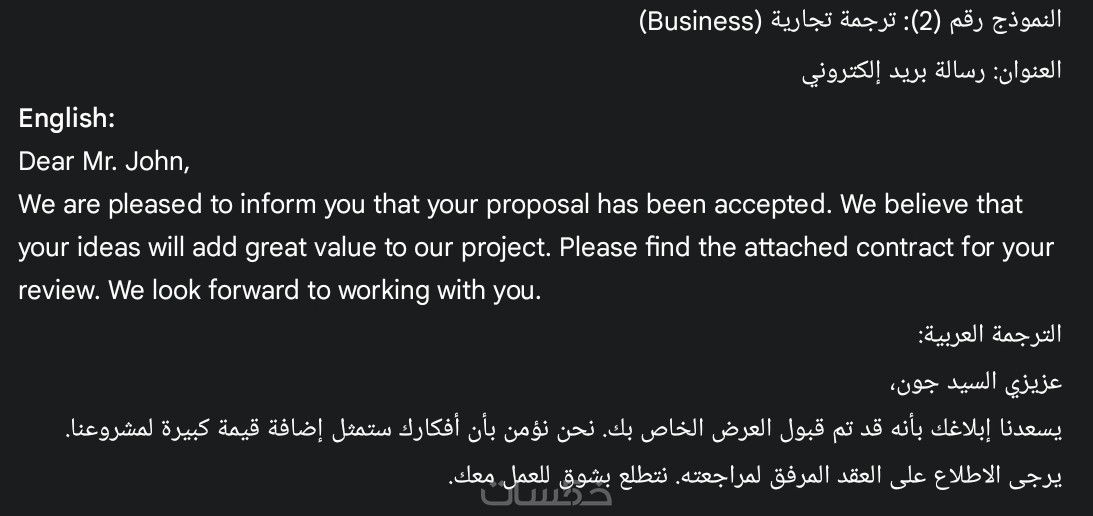Click the "الترجمة العربية:" label

point(989,334)
